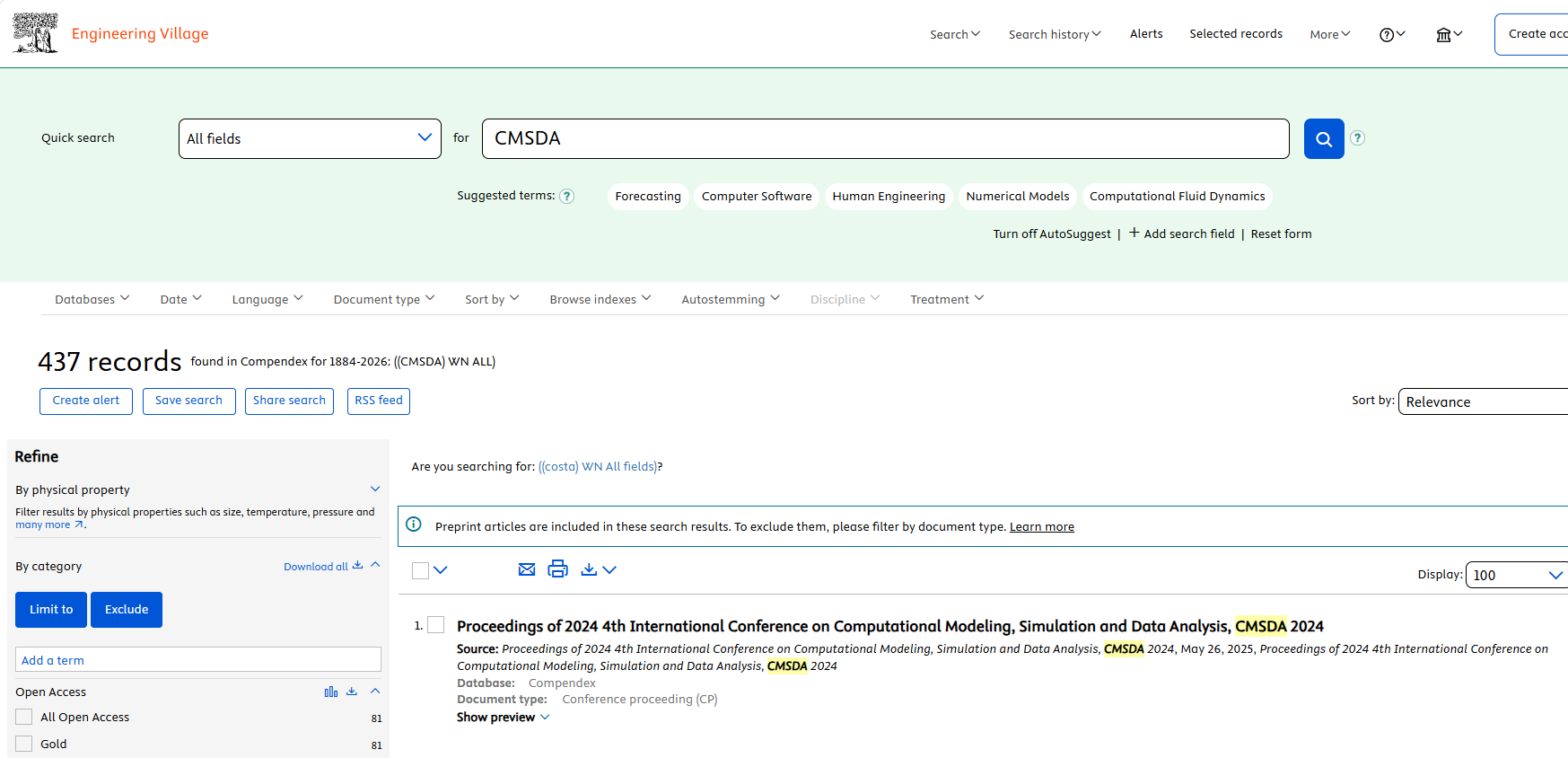Open the Sort by Relevance dropdown
The image size is (1568, 758).
[x=1483, y=401]
